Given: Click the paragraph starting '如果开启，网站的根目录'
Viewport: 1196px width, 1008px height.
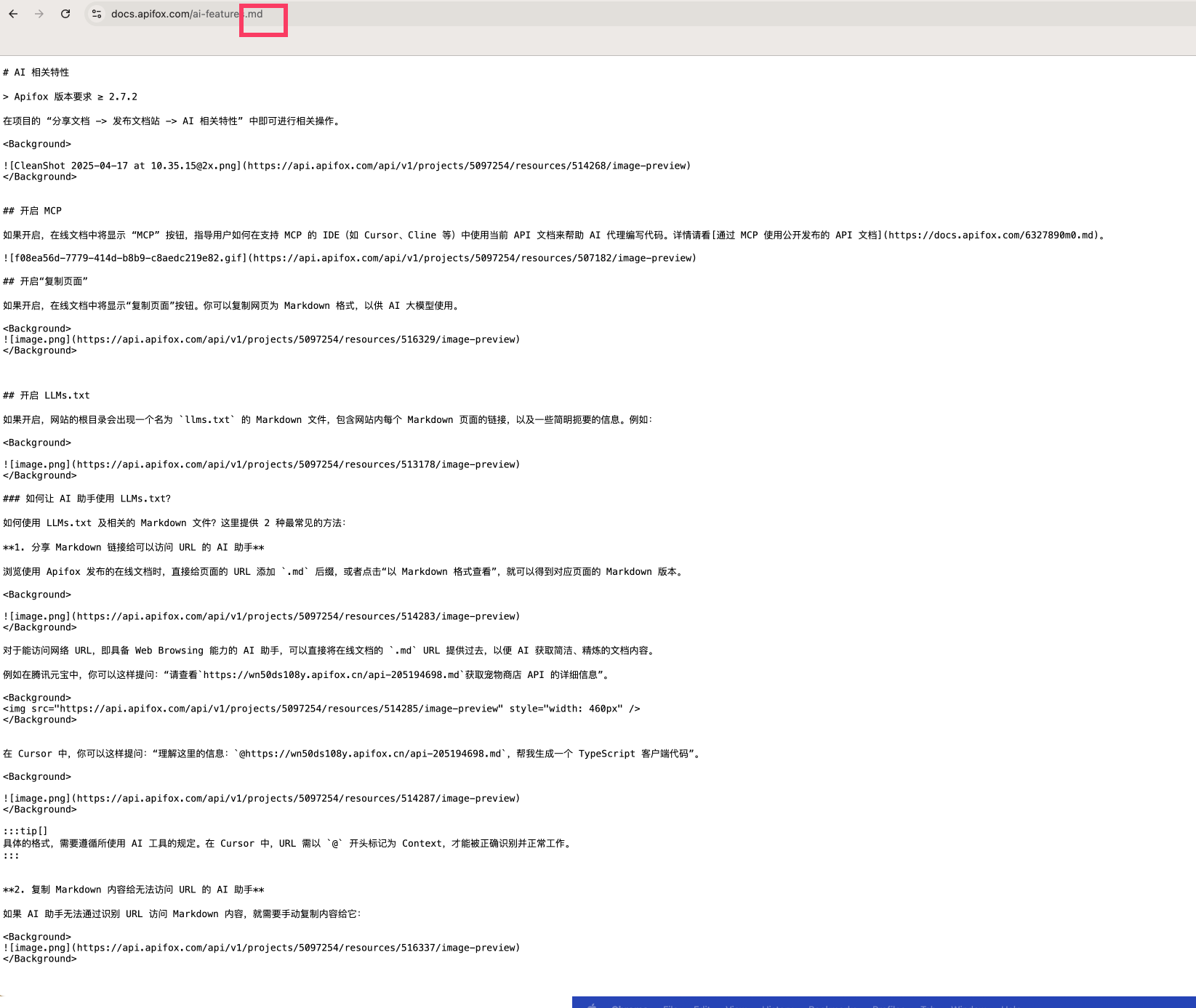Looking at the screenshot, I should [328, 420].
